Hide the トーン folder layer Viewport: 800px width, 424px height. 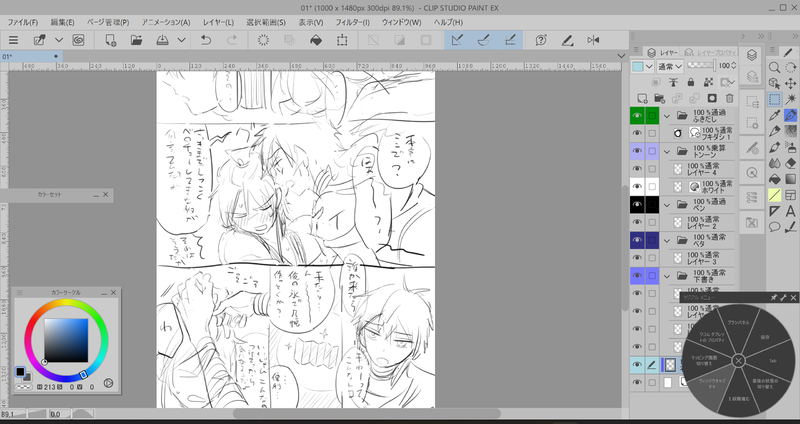click(x=637, y=151)
